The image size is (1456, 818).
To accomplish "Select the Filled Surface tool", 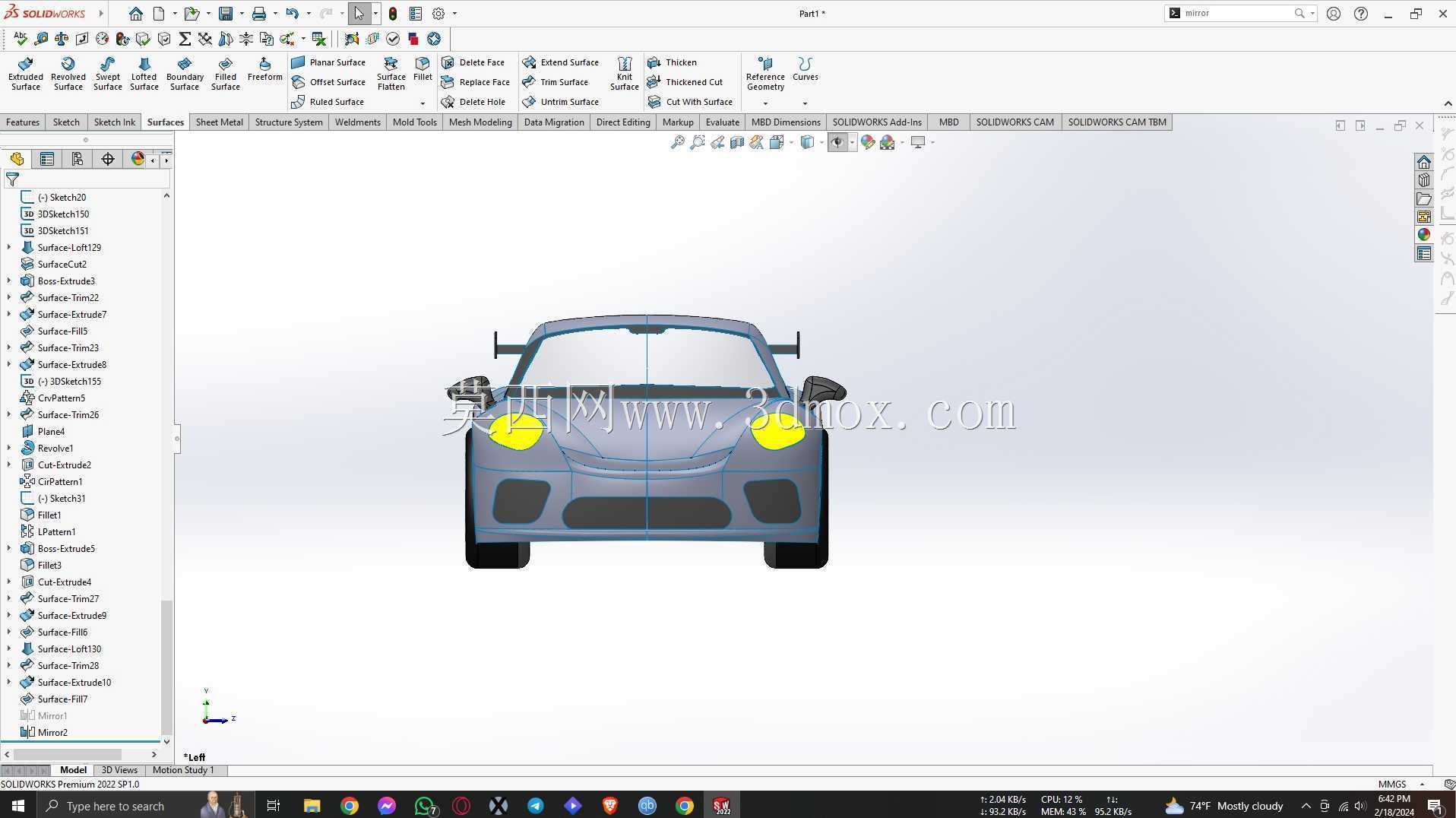I will (226, 74).
